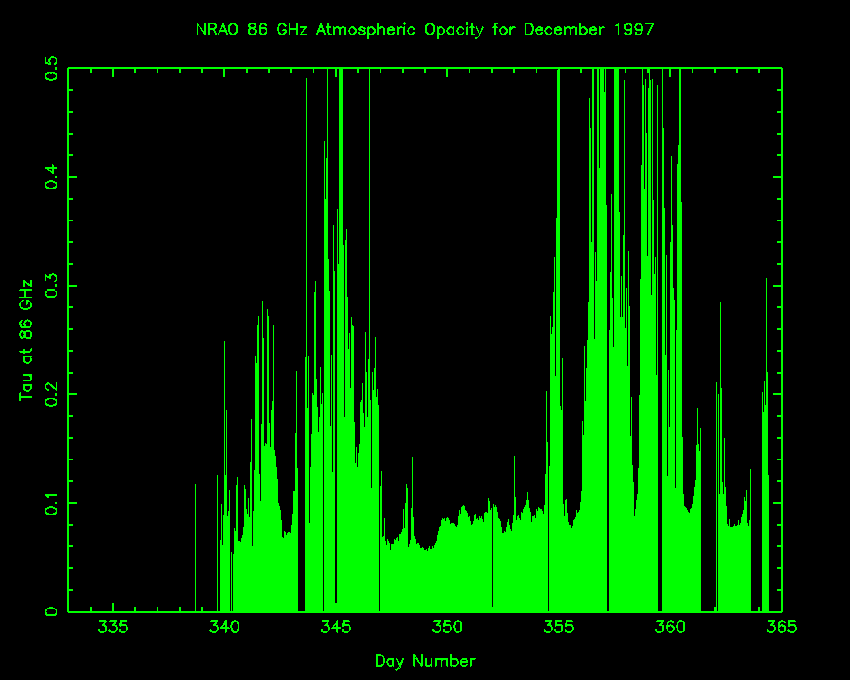
Task: Click the 'Day Number' x-axis label
Action: 425,661
